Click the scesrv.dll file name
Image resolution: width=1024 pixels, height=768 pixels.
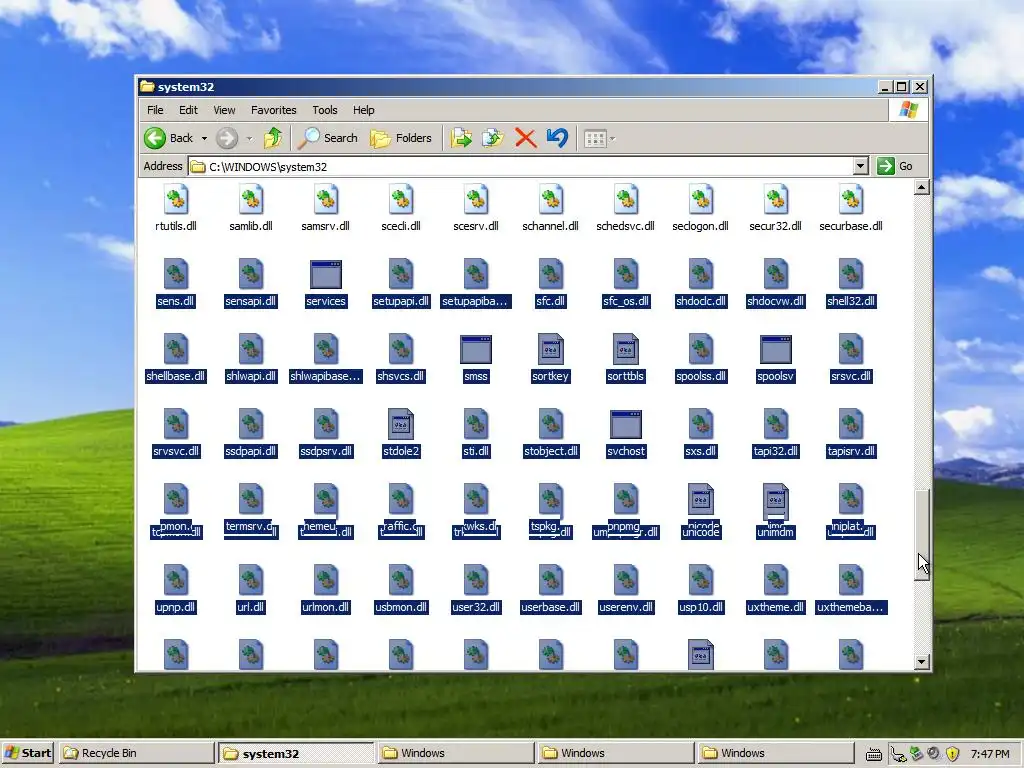pyautogui.click(x=476, y=226)
